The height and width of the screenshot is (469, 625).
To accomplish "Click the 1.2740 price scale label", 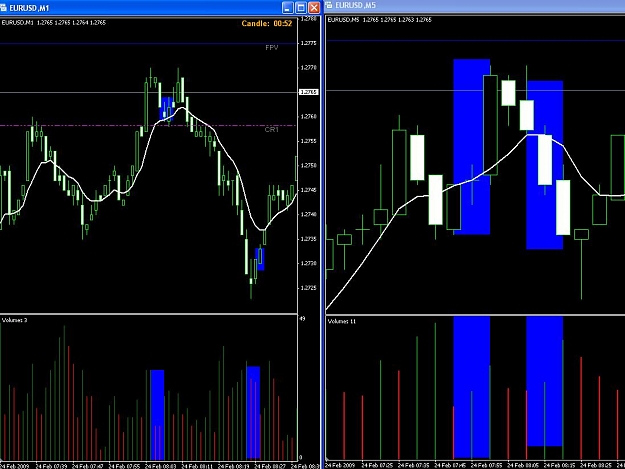I will click(x=309, y=214).
